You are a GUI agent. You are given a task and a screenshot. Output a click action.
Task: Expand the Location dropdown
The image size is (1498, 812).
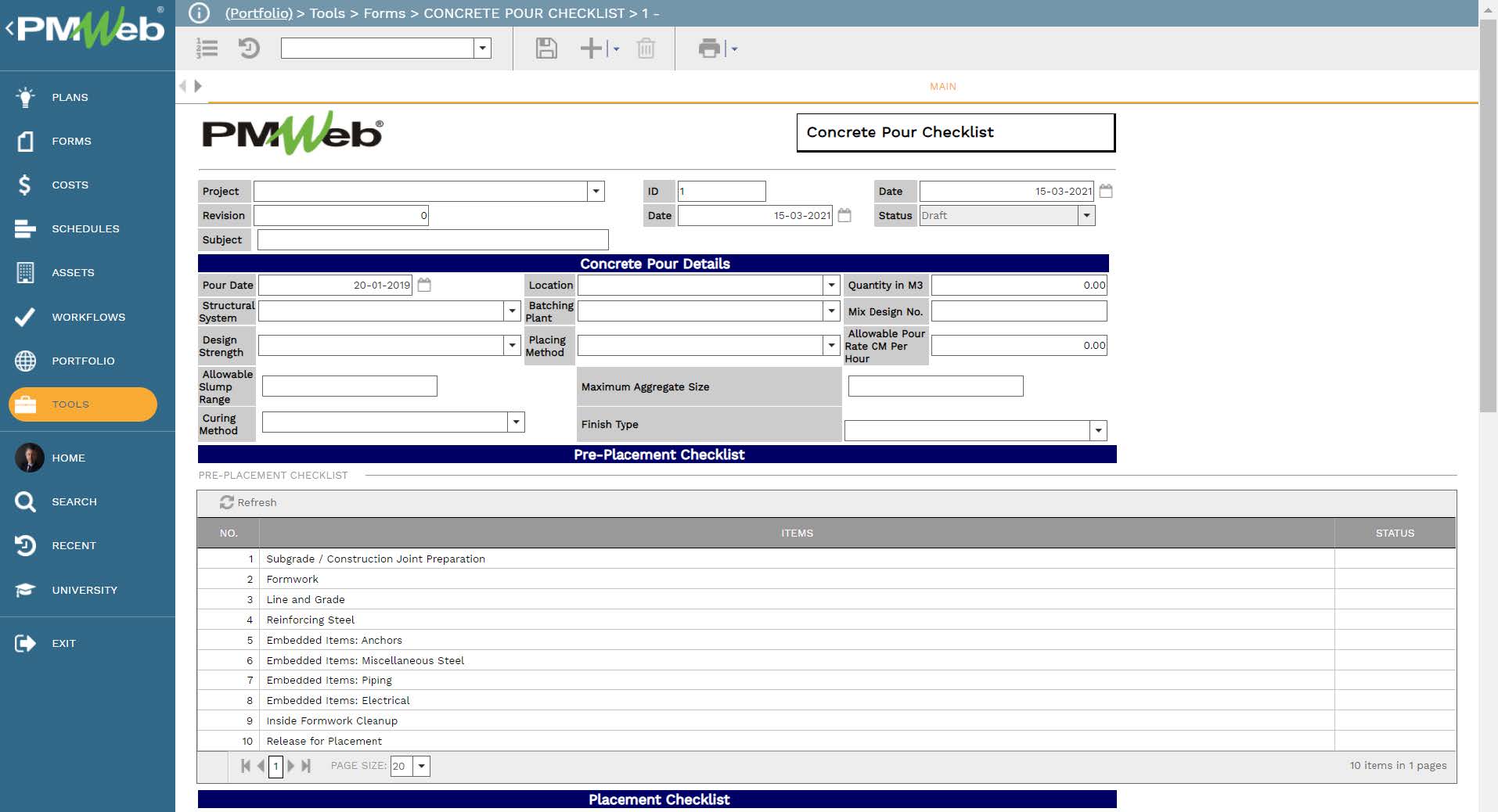[x=830, y=285]
